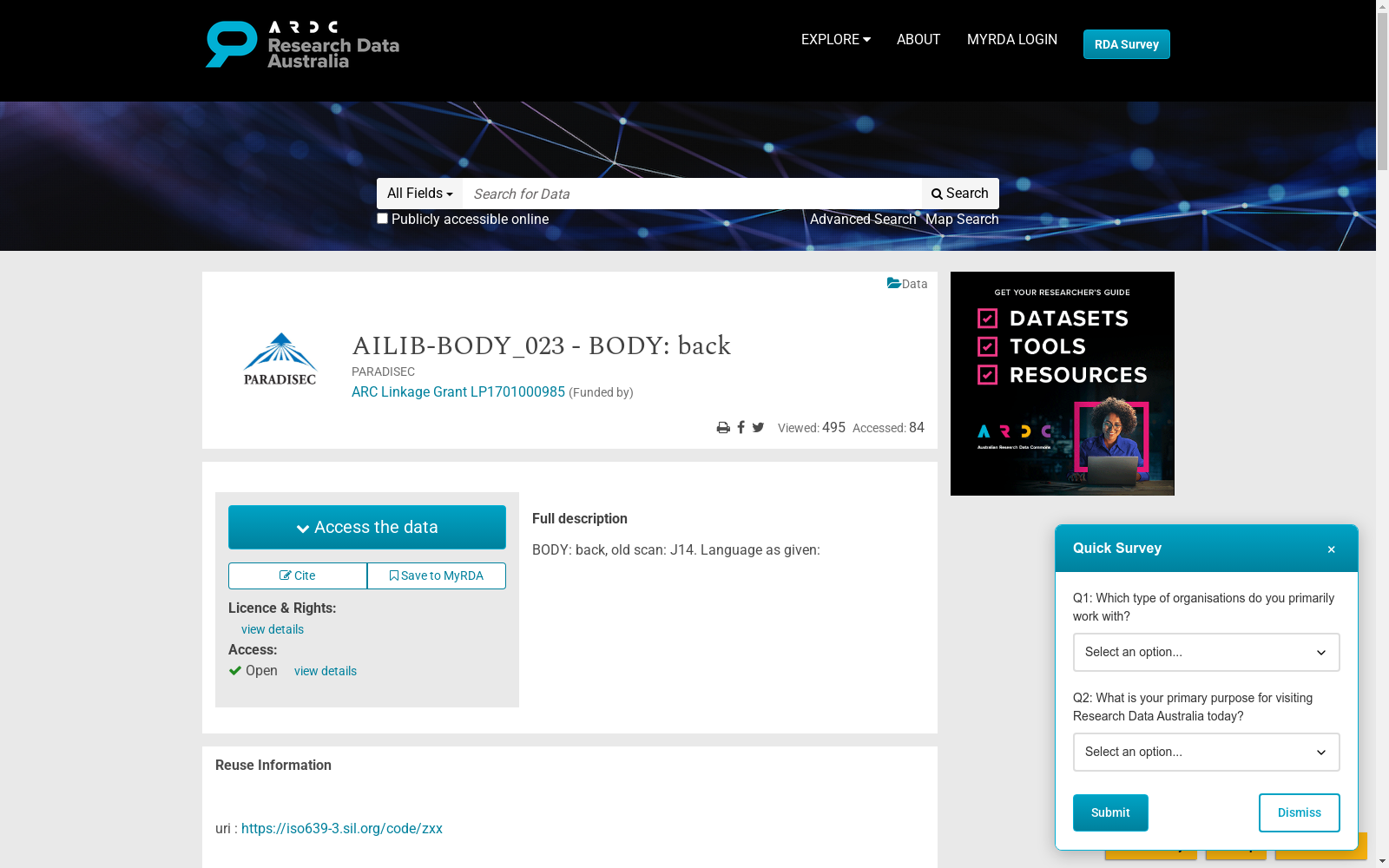Click the Data folder icon
1389x868 pixels.
pyautogui.click(x=894, y=283)
